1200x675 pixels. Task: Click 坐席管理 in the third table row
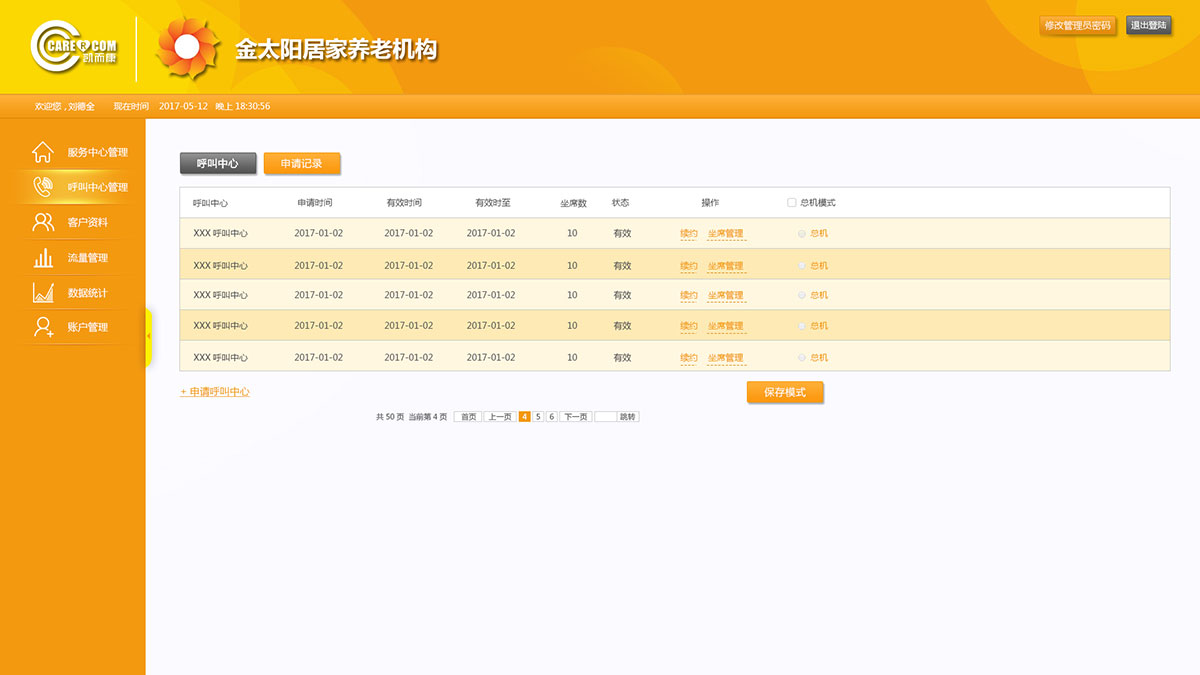[x=726, y=296]
